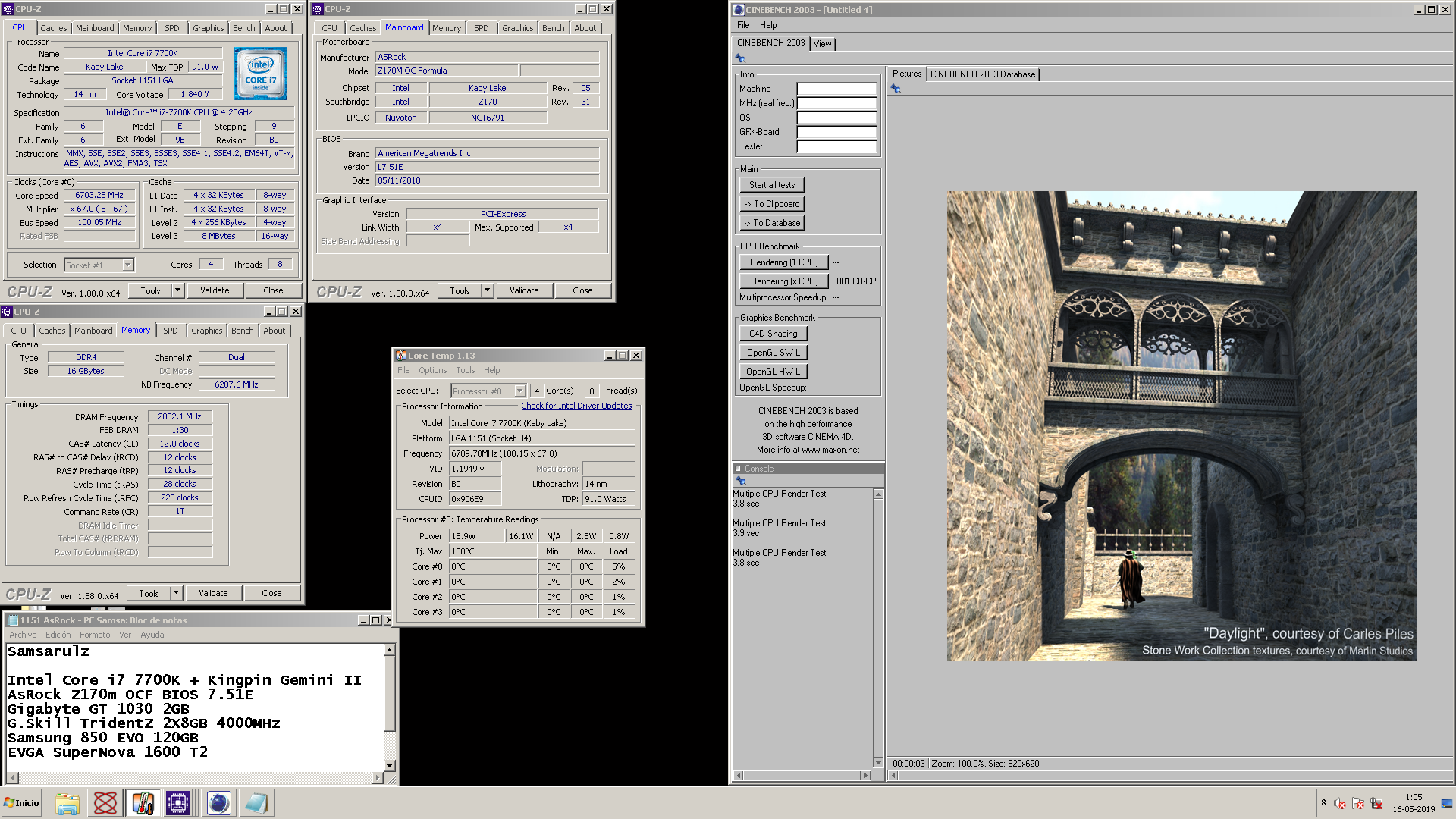This screenshot has width=1456, height=819.
Task: Click the GFX-Board input field
Action: (836, 132)
